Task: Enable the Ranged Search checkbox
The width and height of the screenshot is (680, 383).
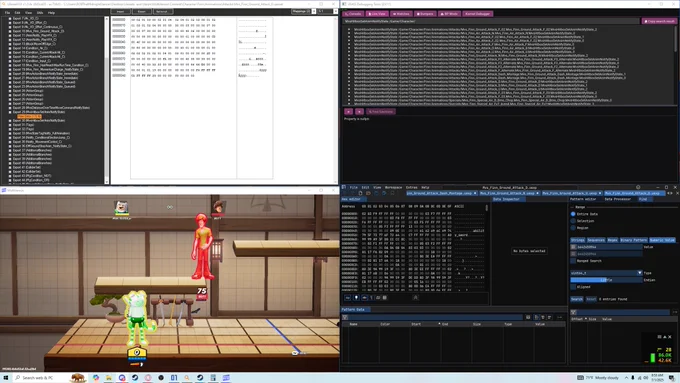Action: click(573, 261)
